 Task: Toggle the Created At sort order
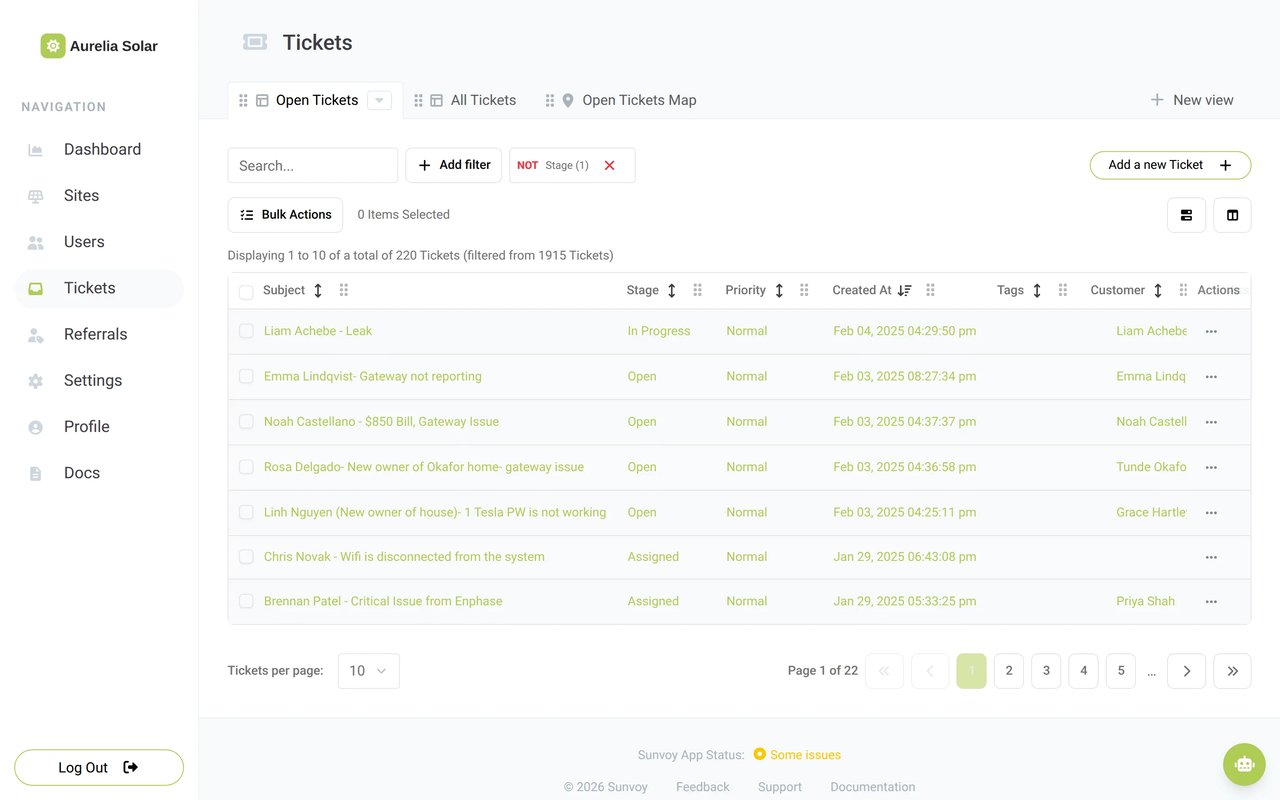904,290
